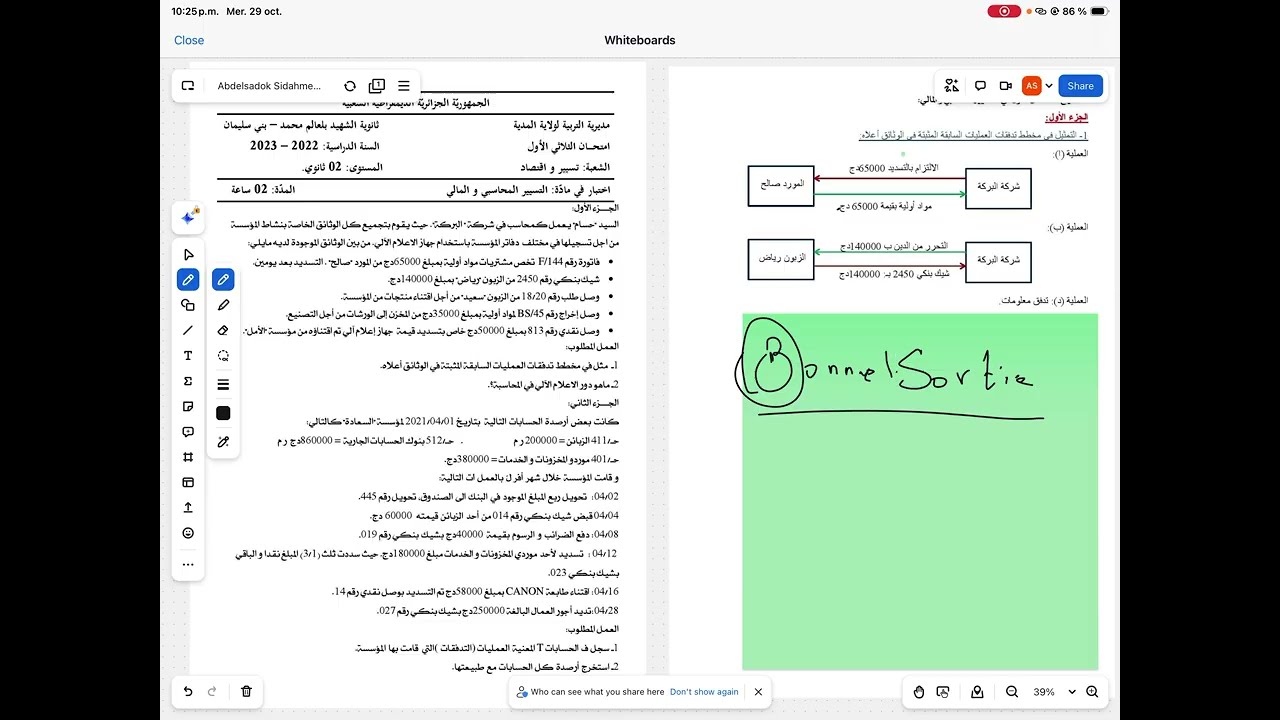Screen dimensions: 1280x720
Task: Select the magic pen tool
Action: coord(223,442)
